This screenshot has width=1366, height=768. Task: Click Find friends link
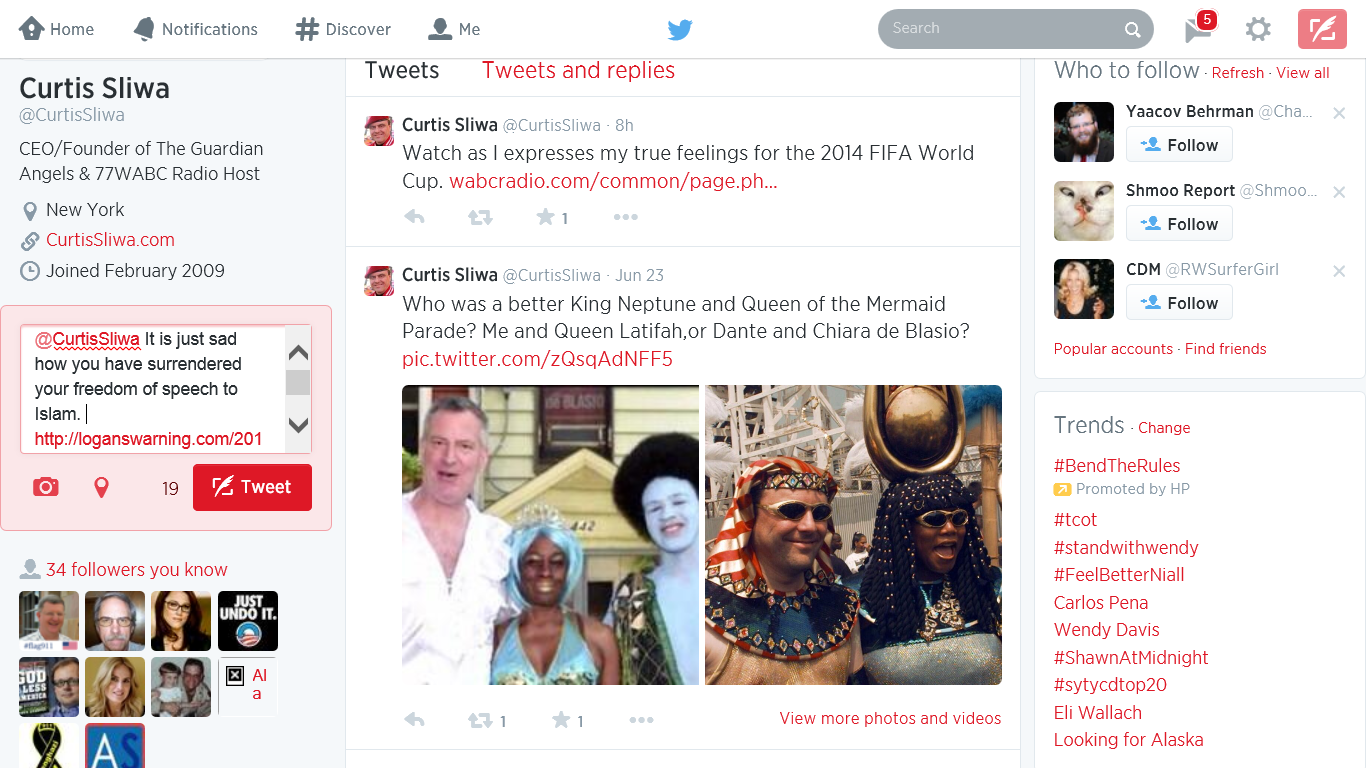[x=1225, y=349]
